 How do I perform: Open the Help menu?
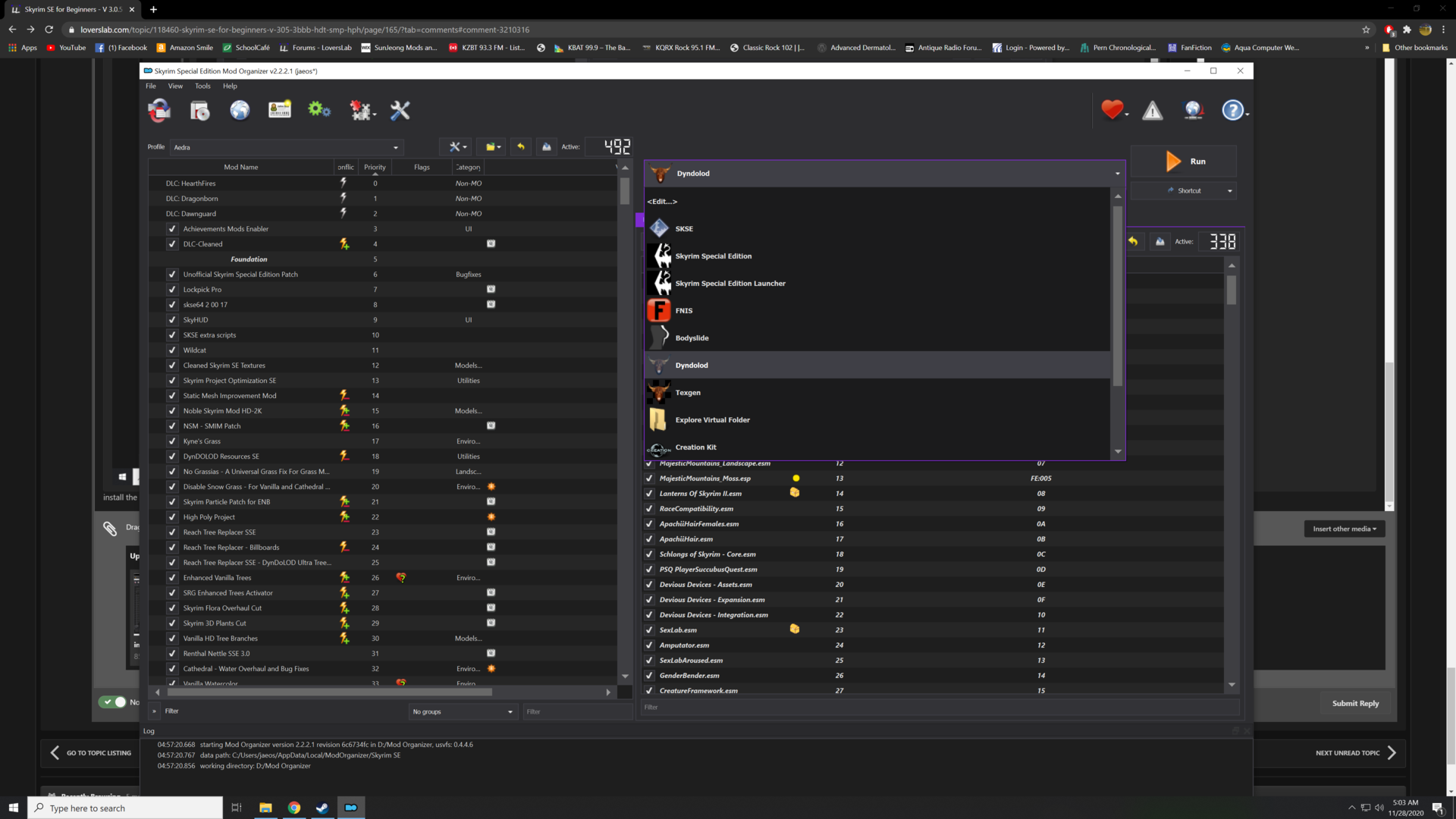[x=230, y=86]
